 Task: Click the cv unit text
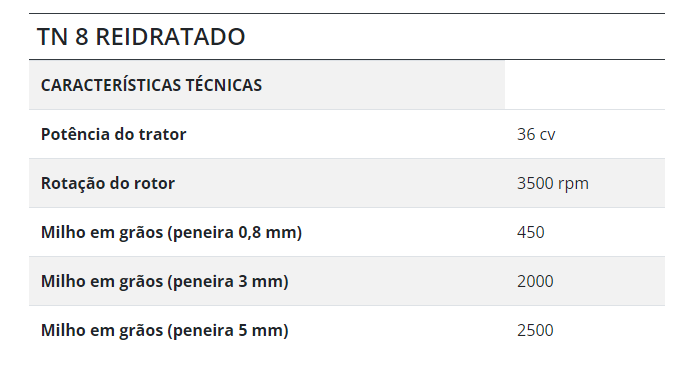pyautogui.click(x=548, y=135)
